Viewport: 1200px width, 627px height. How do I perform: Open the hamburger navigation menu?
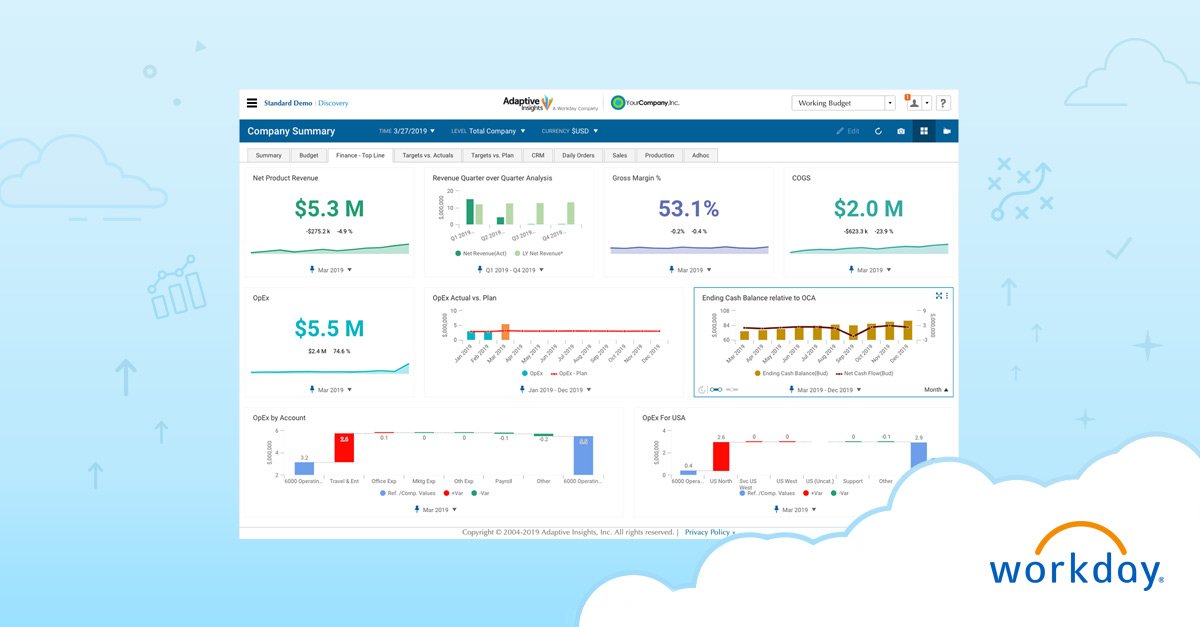pyautogui.click(x=252, y=103)
